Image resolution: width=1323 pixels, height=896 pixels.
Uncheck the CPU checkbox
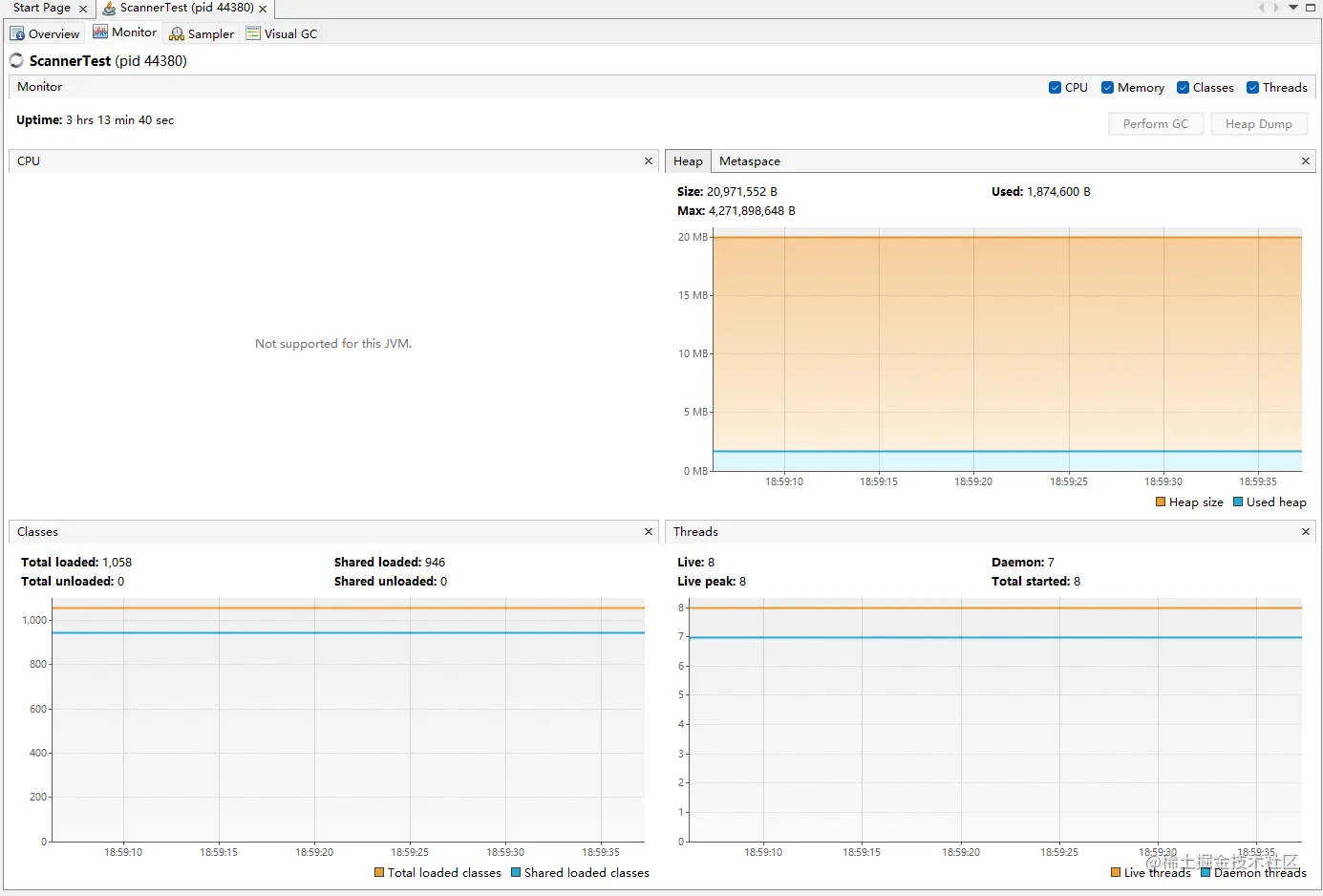(x=1055, y=87)
